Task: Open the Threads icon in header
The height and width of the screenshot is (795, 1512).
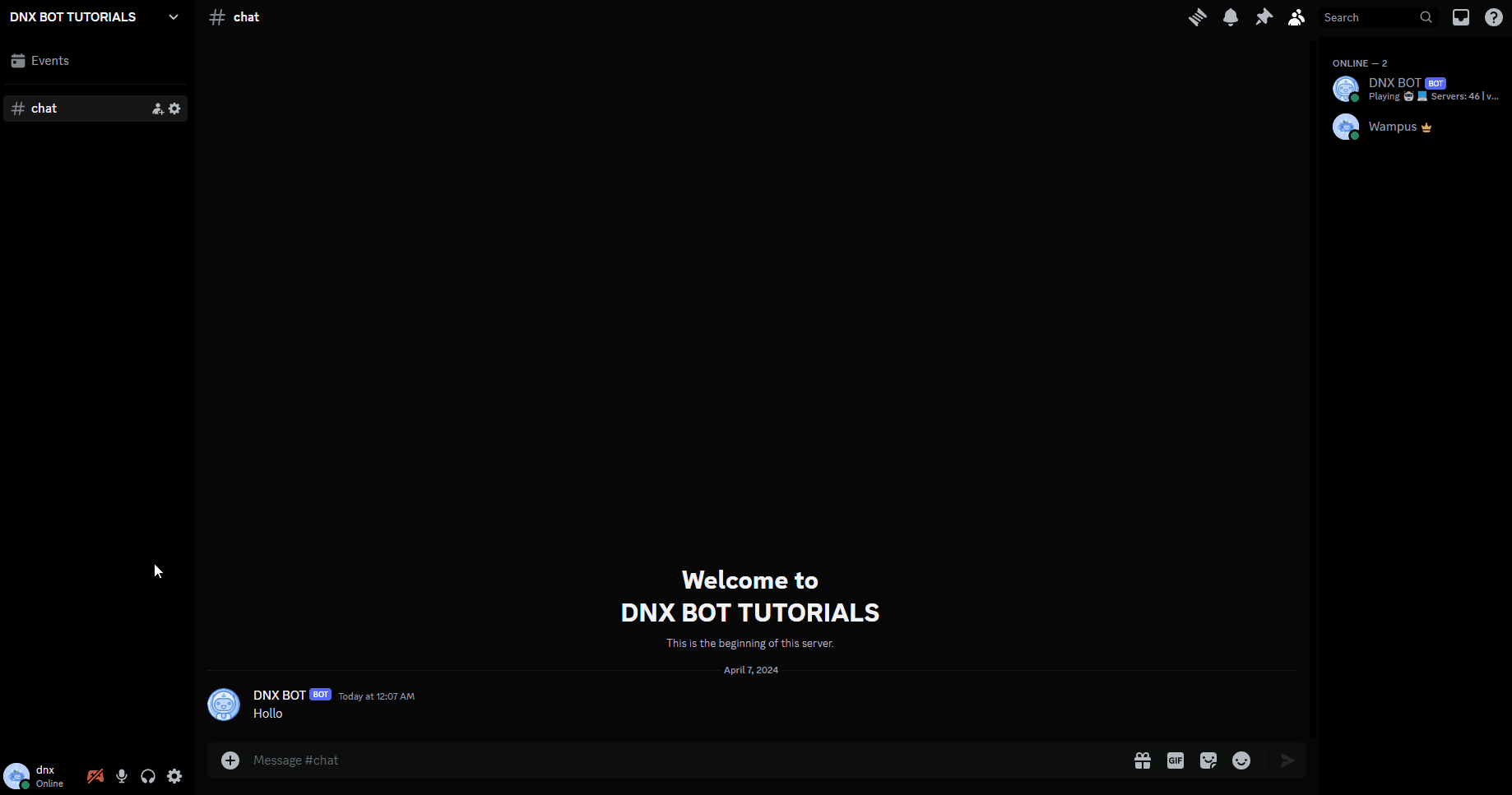Action: click(1197, 17)
